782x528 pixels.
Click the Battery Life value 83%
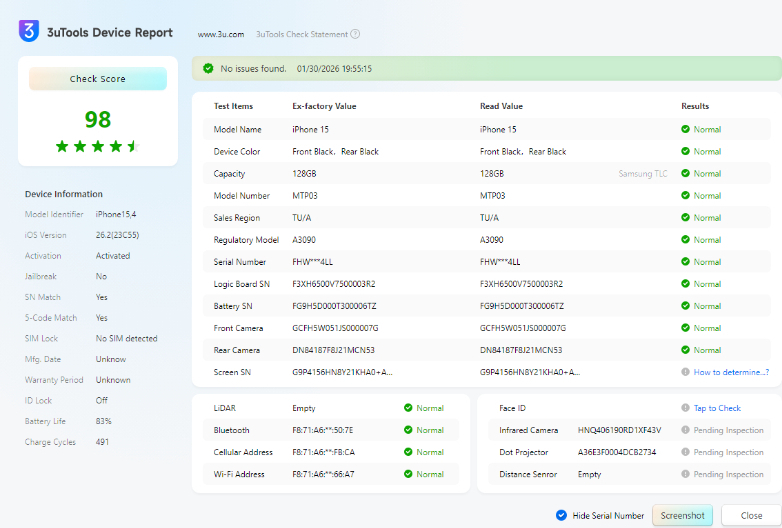[104, 421]
